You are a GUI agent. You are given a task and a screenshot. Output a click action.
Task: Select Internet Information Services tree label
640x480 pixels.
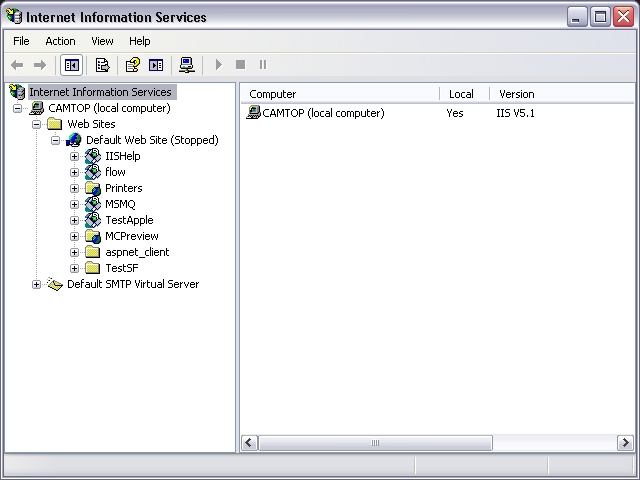coord(101,92)
